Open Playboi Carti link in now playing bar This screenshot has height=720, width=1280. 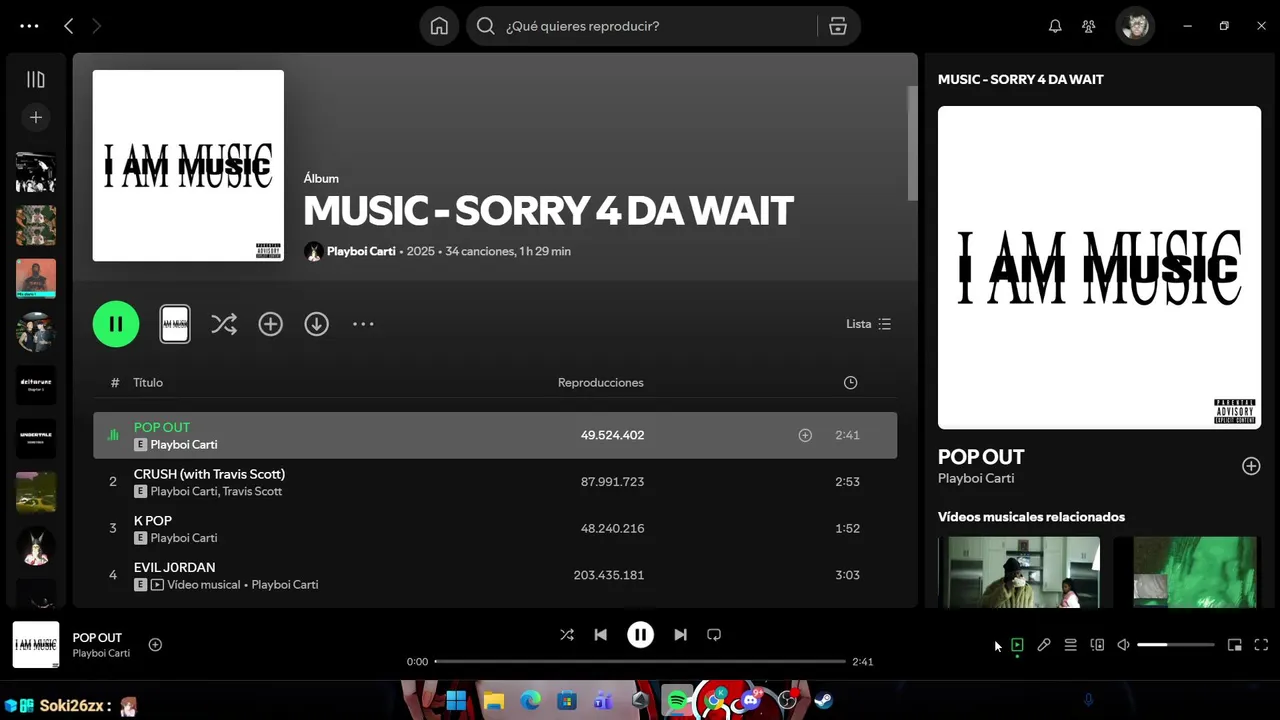[101, 653]
